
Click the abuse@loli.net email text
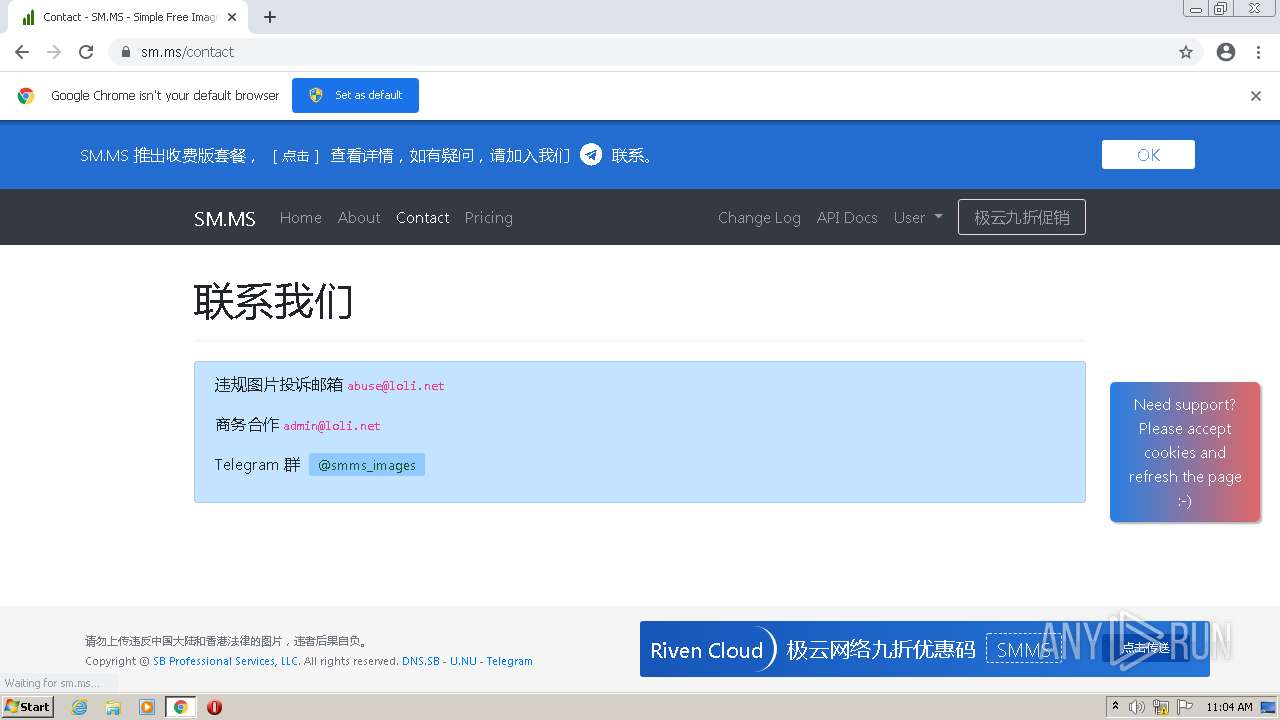click(x=396, y=386)
